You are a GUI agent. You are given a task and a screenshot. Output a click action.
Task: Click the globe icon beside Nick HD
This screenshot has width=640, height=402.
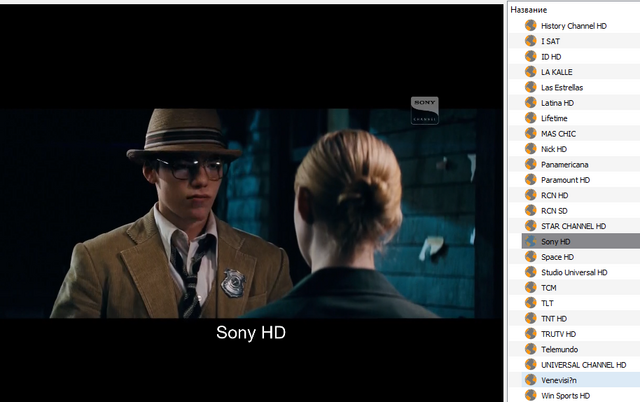click(531, 149)
